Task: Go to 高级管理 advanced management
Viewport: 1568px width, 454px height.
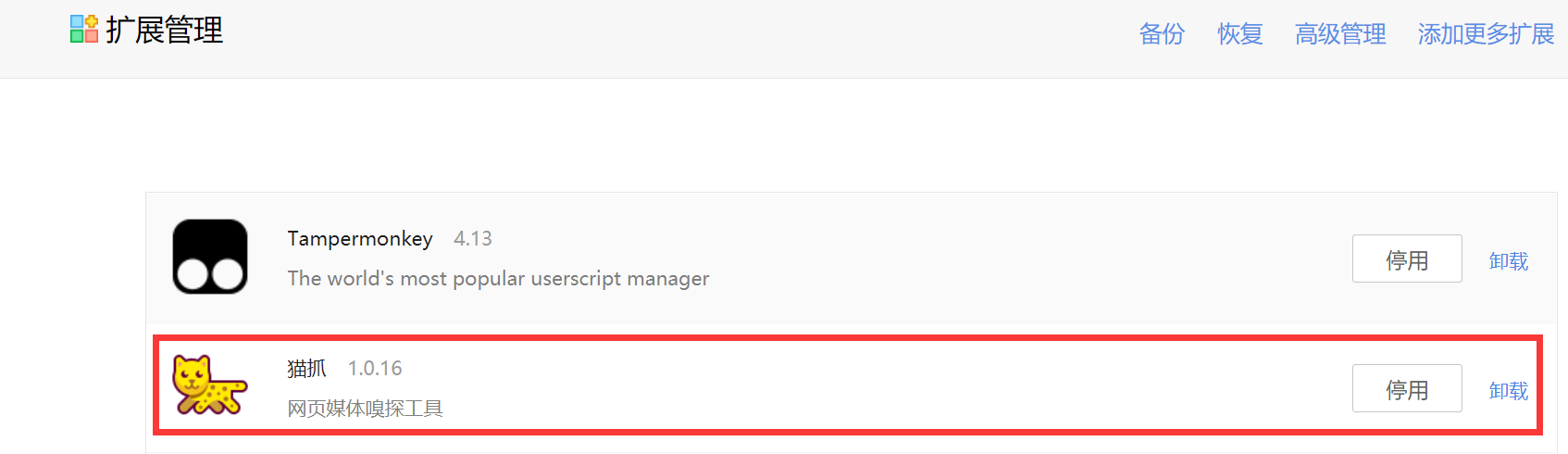Action: (1340, 34)
